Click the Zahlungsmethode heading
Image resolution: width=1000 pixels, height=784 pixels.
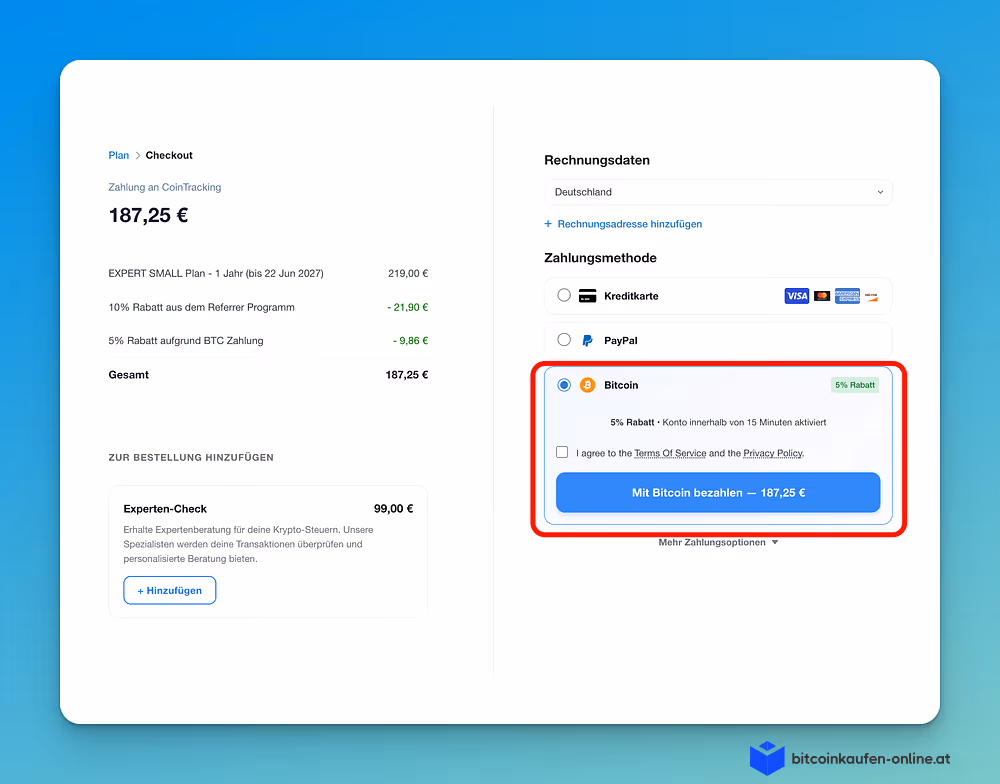pyautogui.click(x=600, y=258)
